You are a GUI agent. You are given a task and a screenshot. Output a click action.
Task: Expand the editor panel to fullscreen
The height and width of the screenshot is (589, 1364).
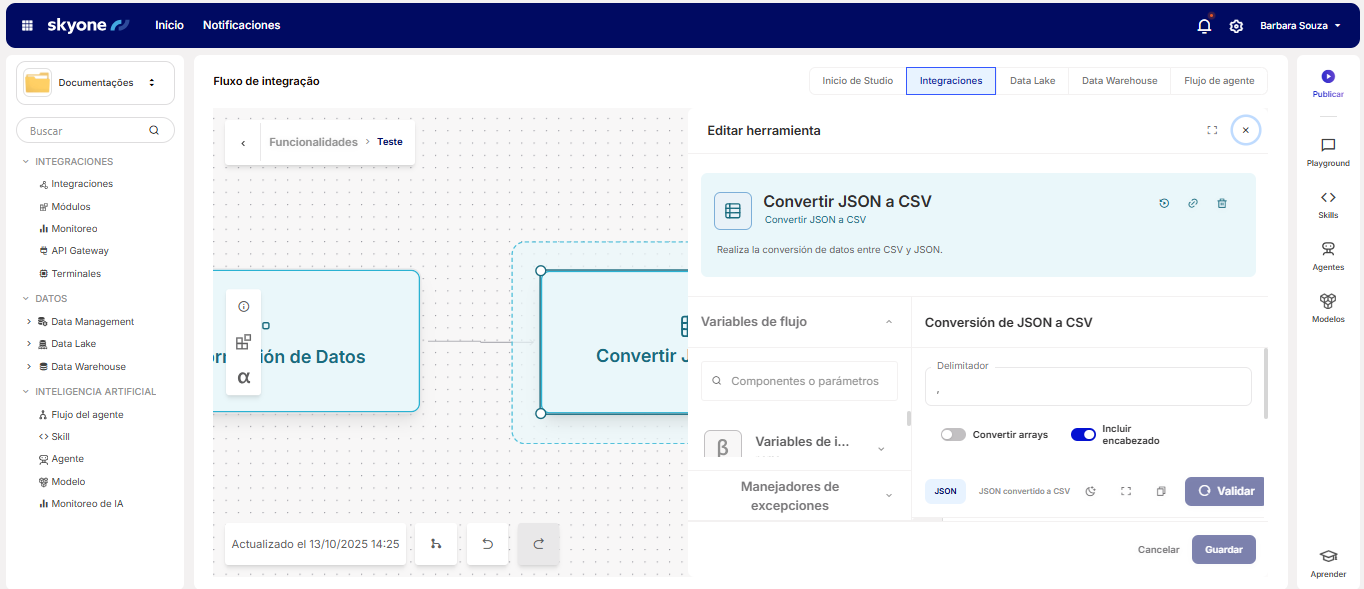(x=1212, y=130)
